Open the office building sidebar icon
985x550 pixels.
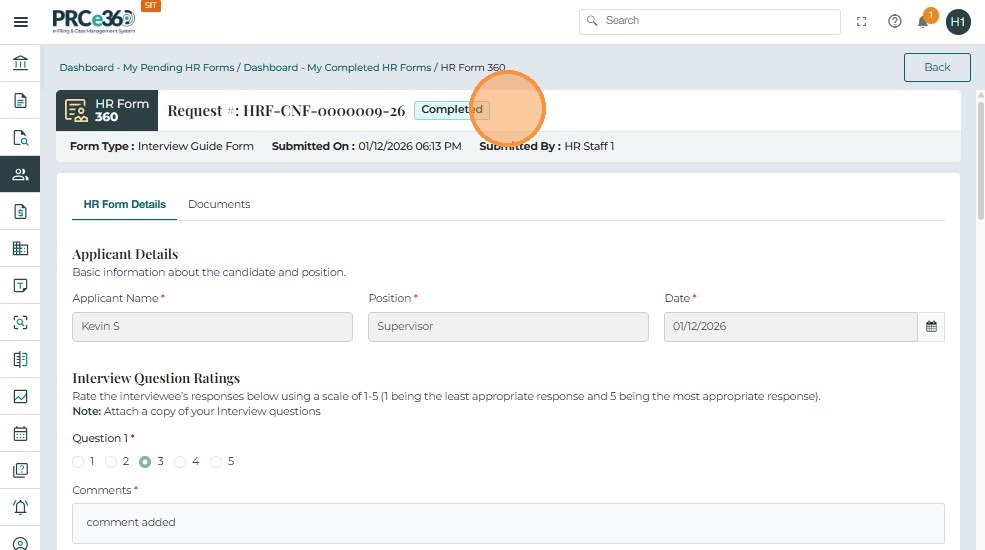[x=20, y=249]
